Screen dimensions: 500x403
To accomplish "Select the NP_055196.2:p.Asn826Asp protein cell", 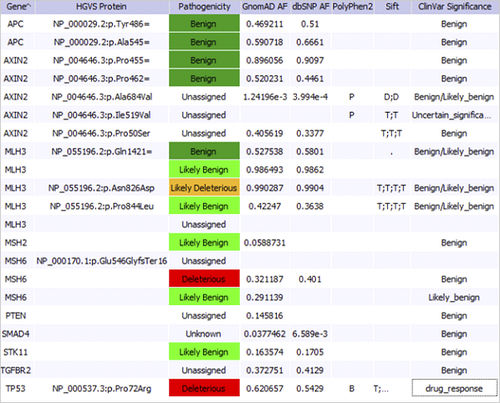I will [101, 188].
